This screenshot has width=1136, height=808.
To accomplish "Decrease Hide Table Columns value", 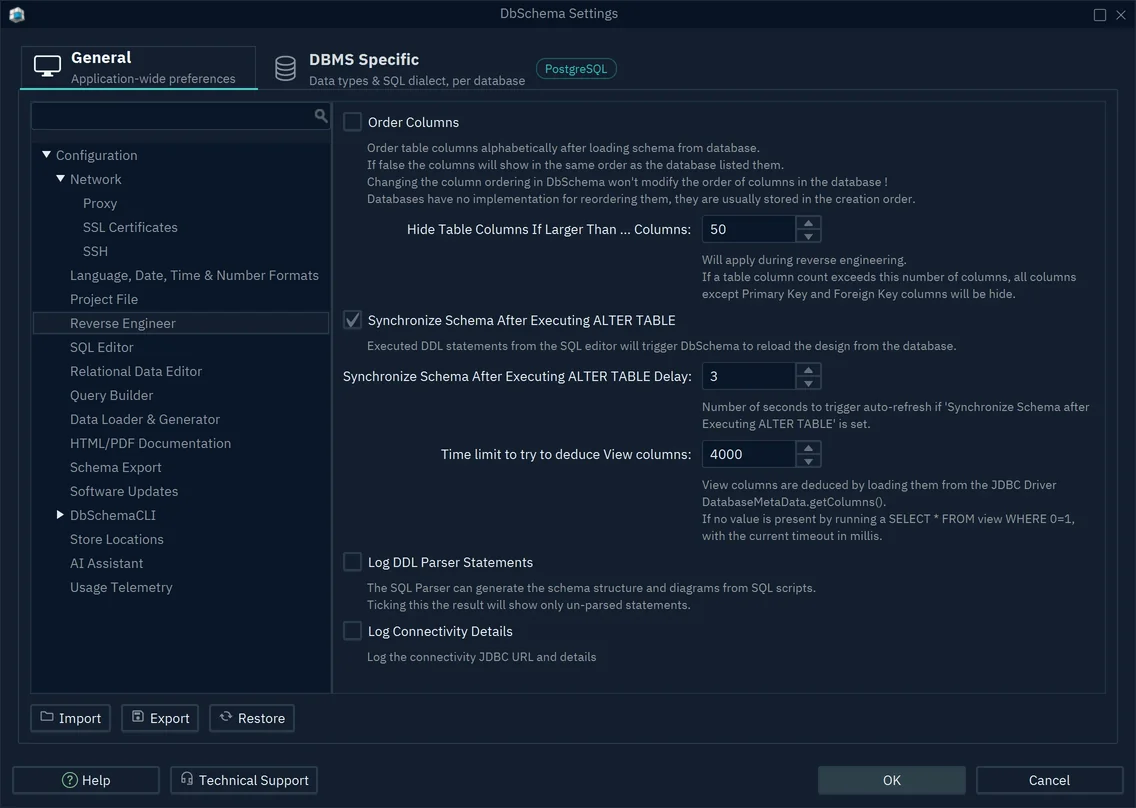I will coord(808,236).
